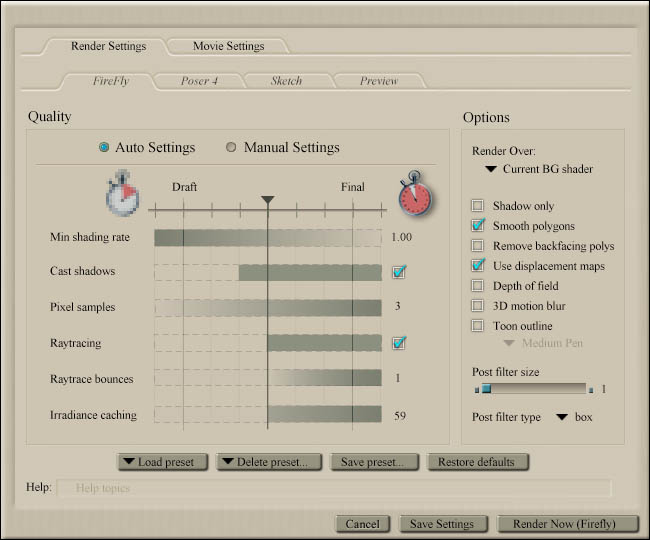Click the Raytrace bounces value 1
The height and width of the screenshot is (540, 650).
point(398,378)
